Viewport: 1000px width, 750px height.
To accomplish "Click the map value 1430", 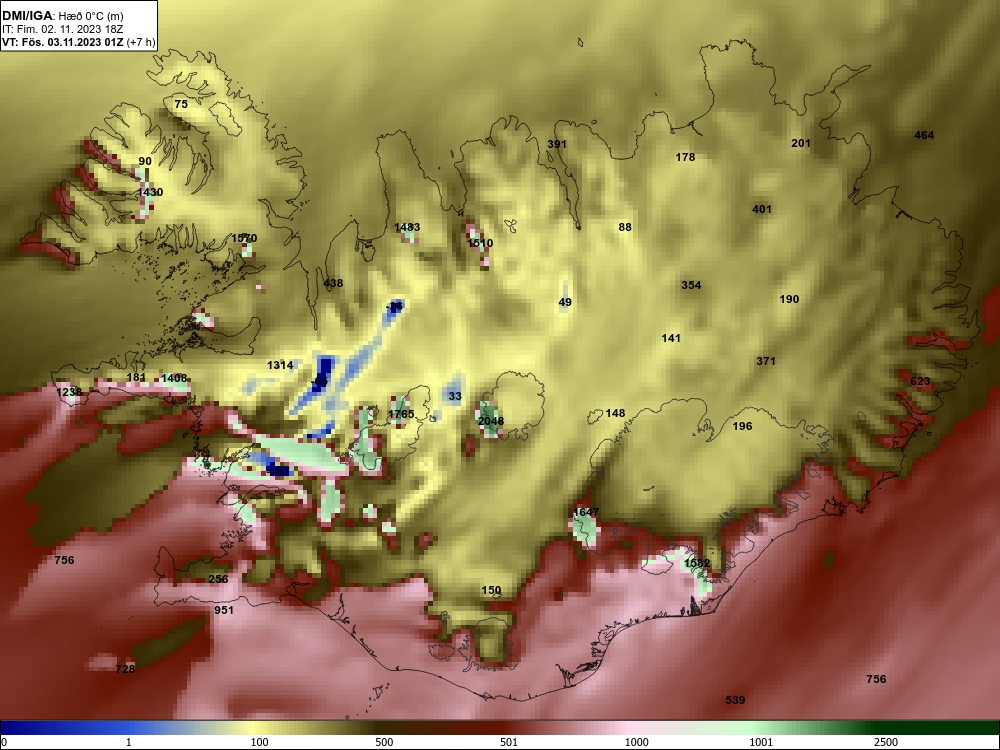I will point(151,192).
